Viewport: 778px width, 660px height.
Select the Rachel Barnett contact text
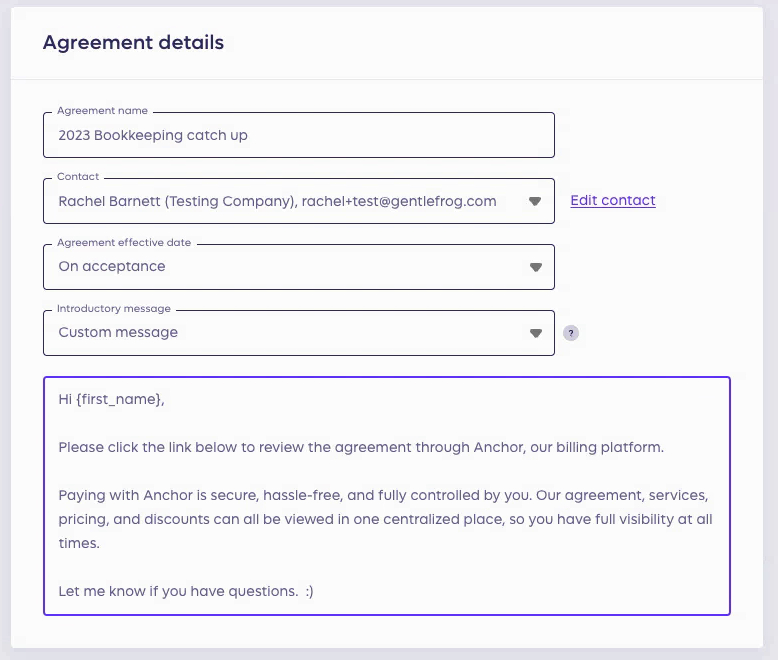point(277,201)
